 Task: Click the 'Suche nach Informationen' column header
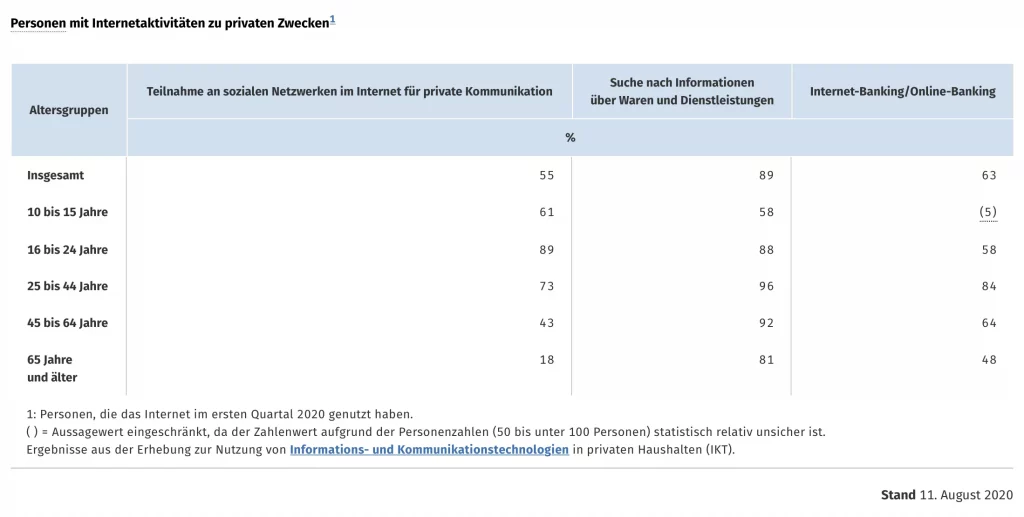point(682,91)
